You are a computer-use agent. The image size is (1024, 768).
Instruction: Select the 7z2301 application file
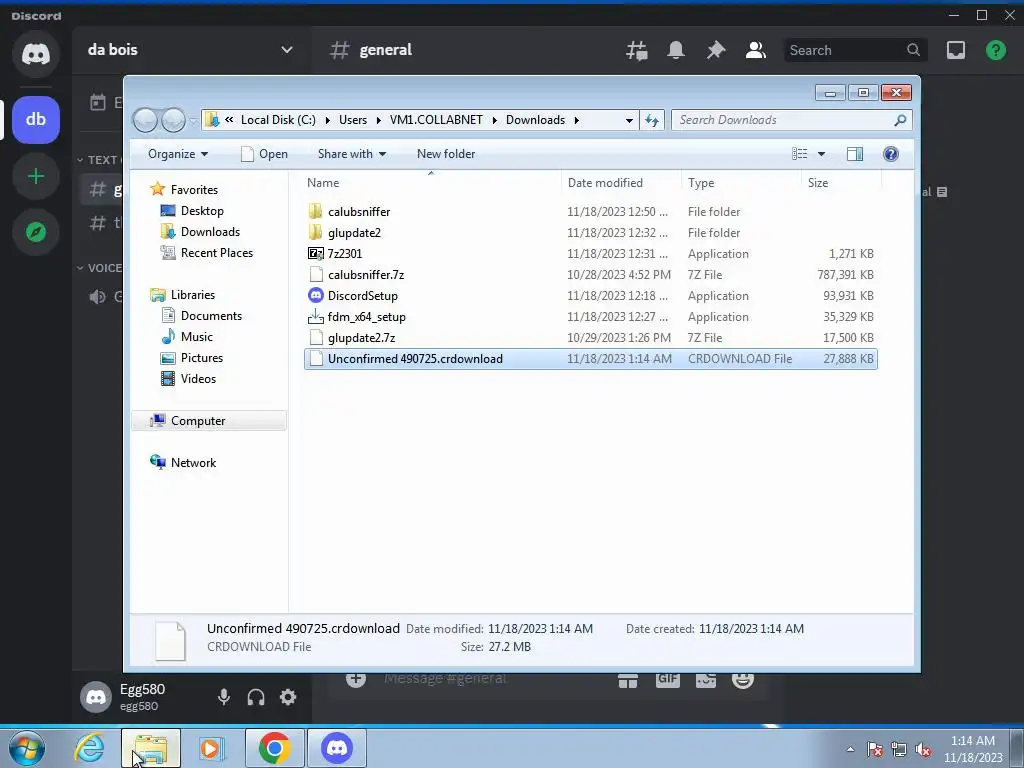coord(590,253)
